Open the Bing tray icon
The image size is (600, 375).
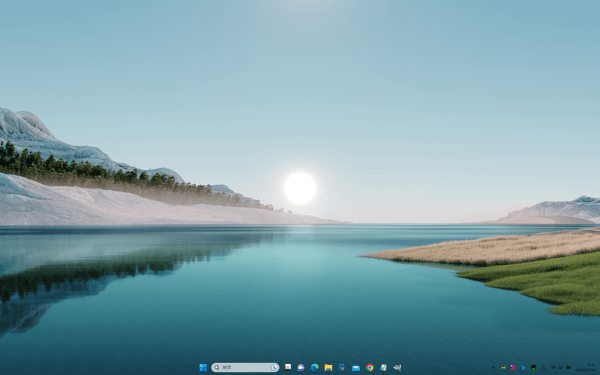523,367
